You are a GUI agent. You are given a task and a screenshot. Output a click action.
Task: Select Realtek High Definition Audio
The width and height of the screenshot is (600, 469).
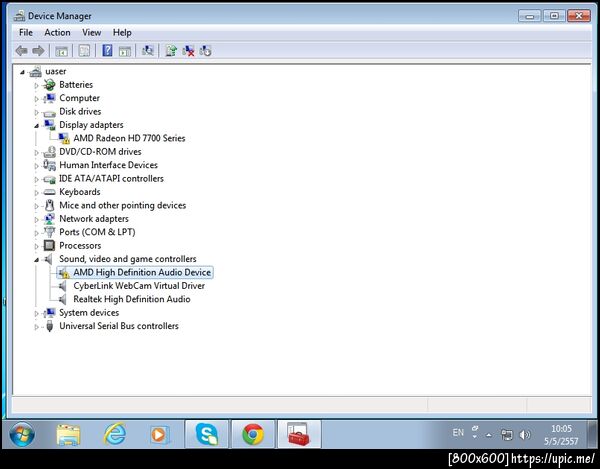[132, 299]
